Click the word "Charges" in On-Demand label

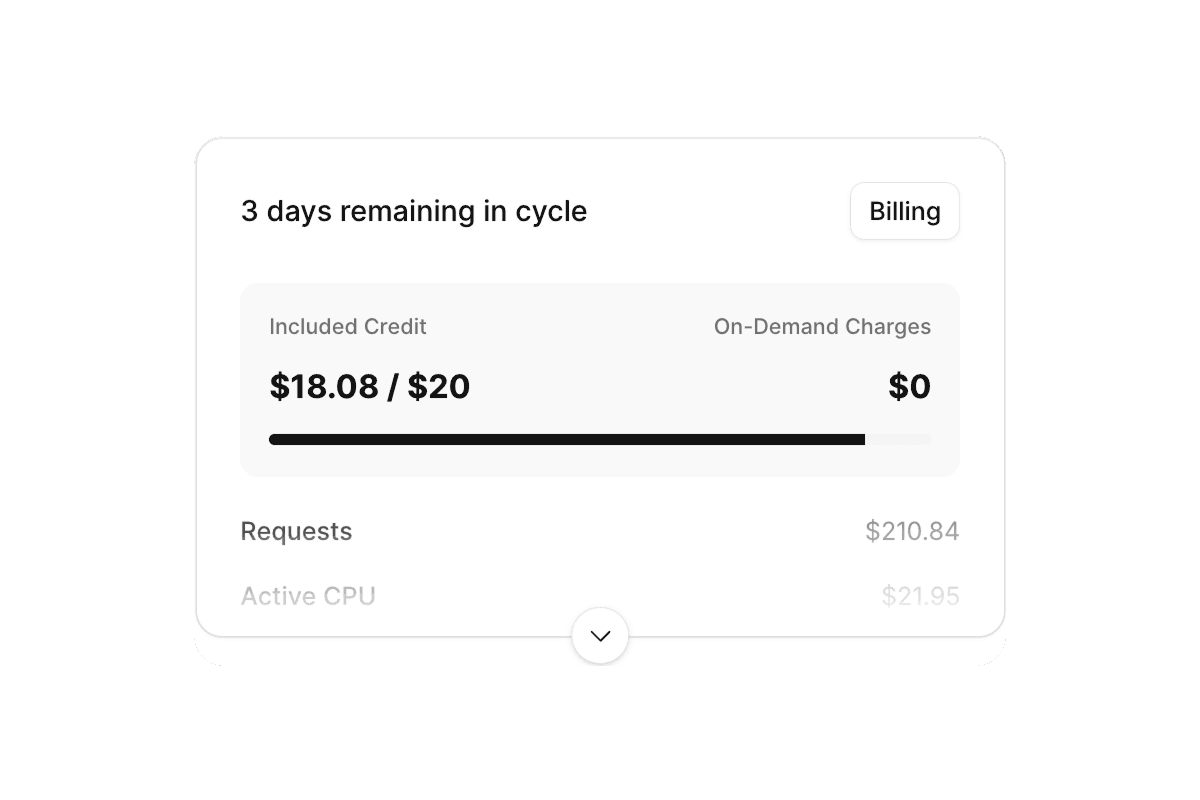[x=888, y=327]
